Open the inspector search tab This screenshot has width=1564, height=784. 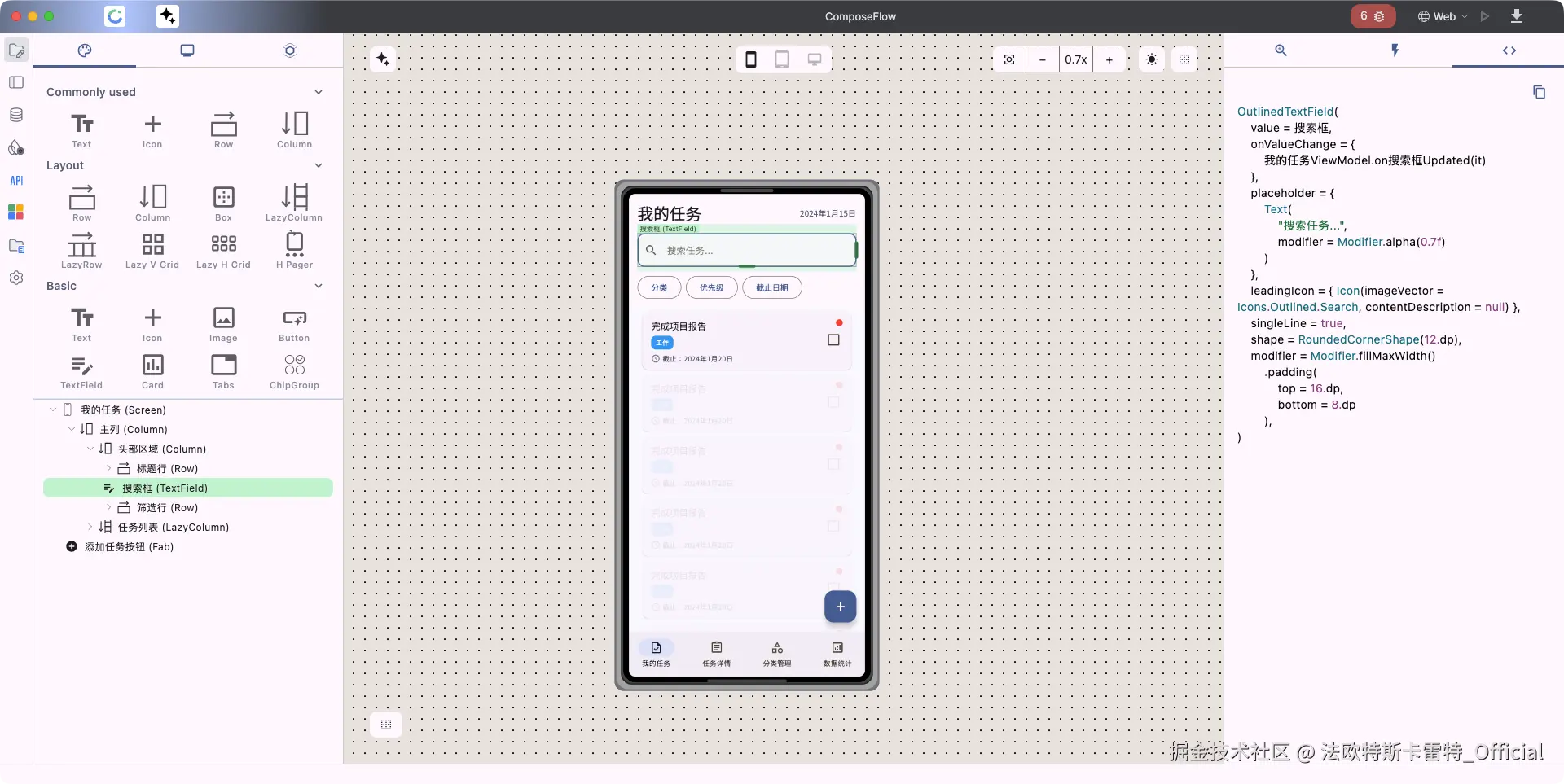pyautogui.click(x=1281, y=50)
